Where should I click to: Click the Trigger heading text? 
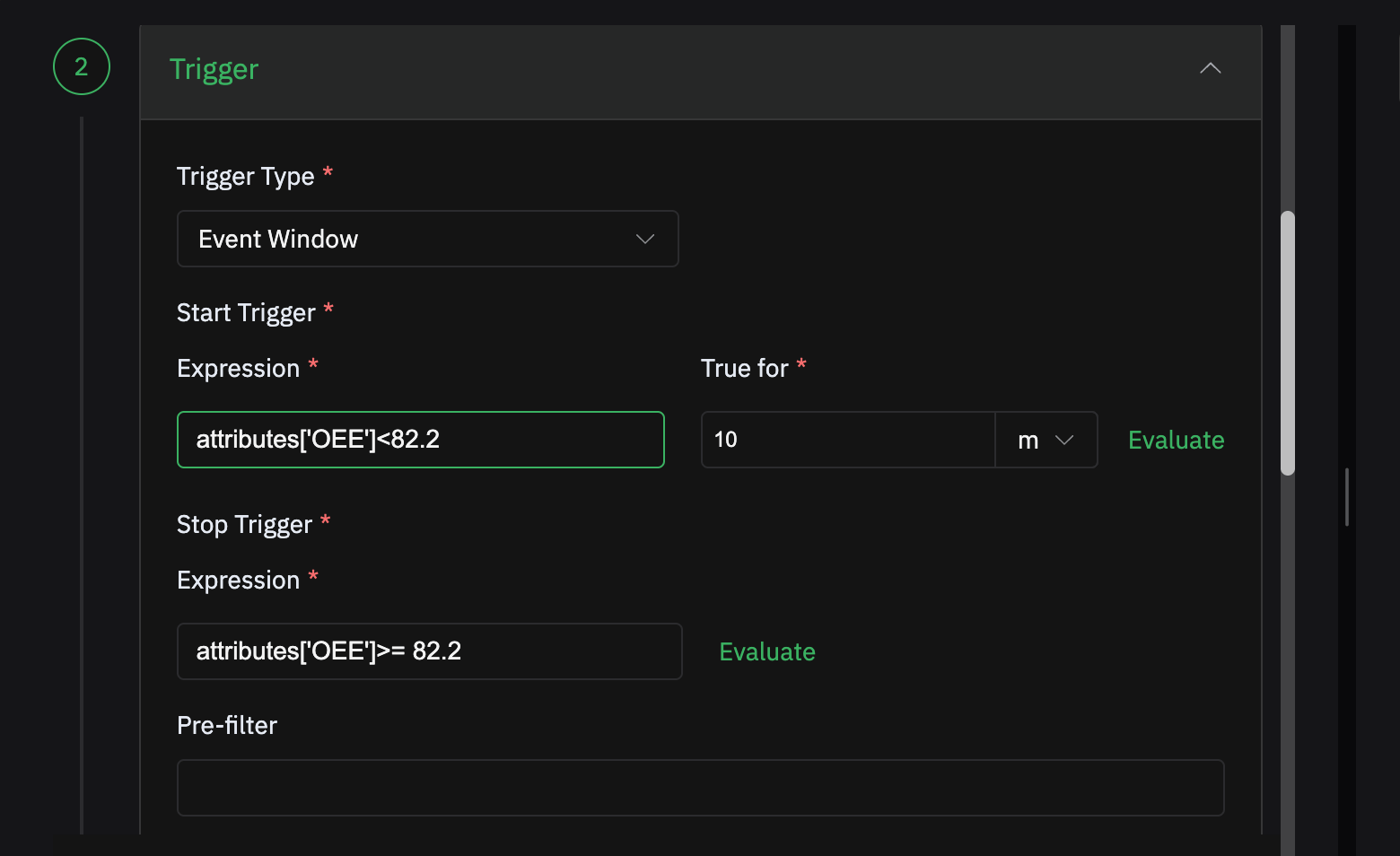[x=214, y=69]
